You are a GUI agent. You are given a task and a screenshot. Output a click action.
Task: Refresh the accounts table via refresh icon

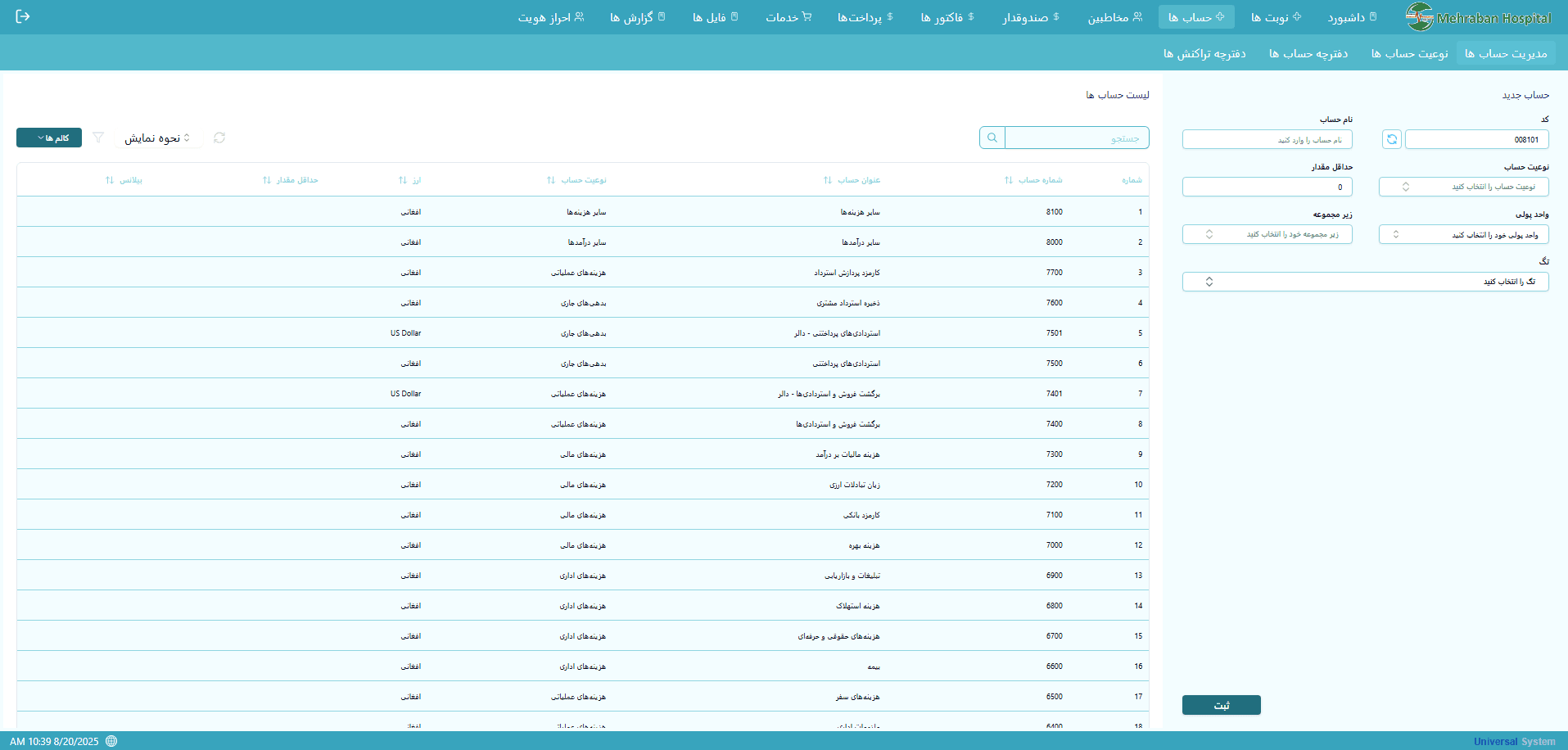[x=219, y=138]
